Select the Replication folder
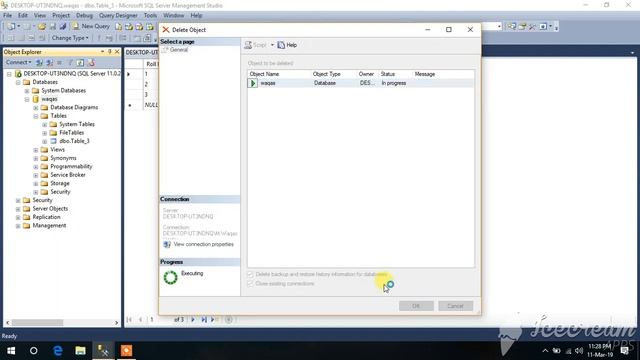 coord(46,217)
